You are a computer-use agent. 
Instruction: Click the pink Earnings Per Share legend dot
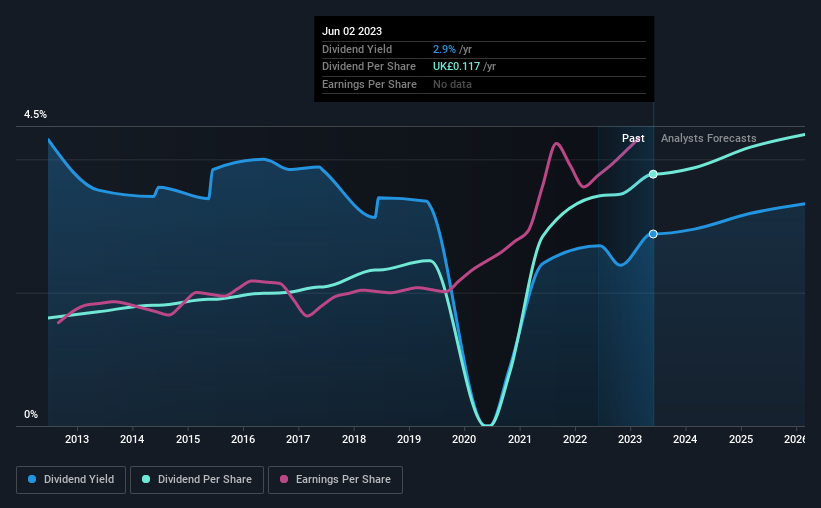pos(284,479)
